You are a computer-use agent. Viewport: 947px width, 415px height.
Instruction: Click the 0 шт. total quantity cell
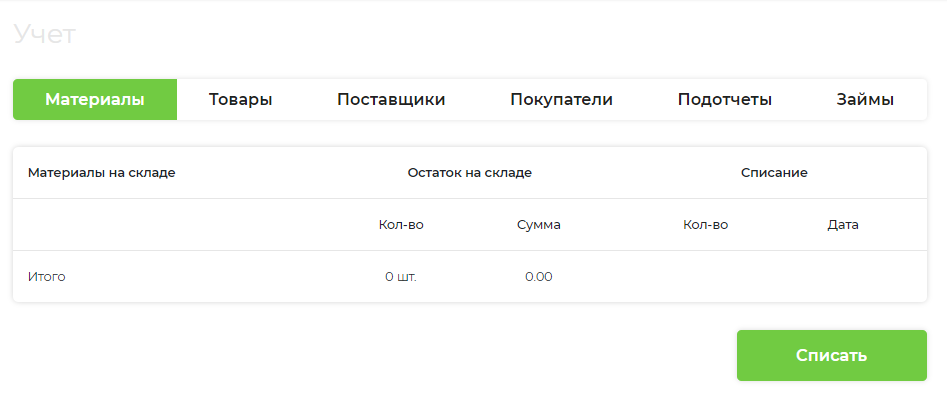(x=401, y=277)
